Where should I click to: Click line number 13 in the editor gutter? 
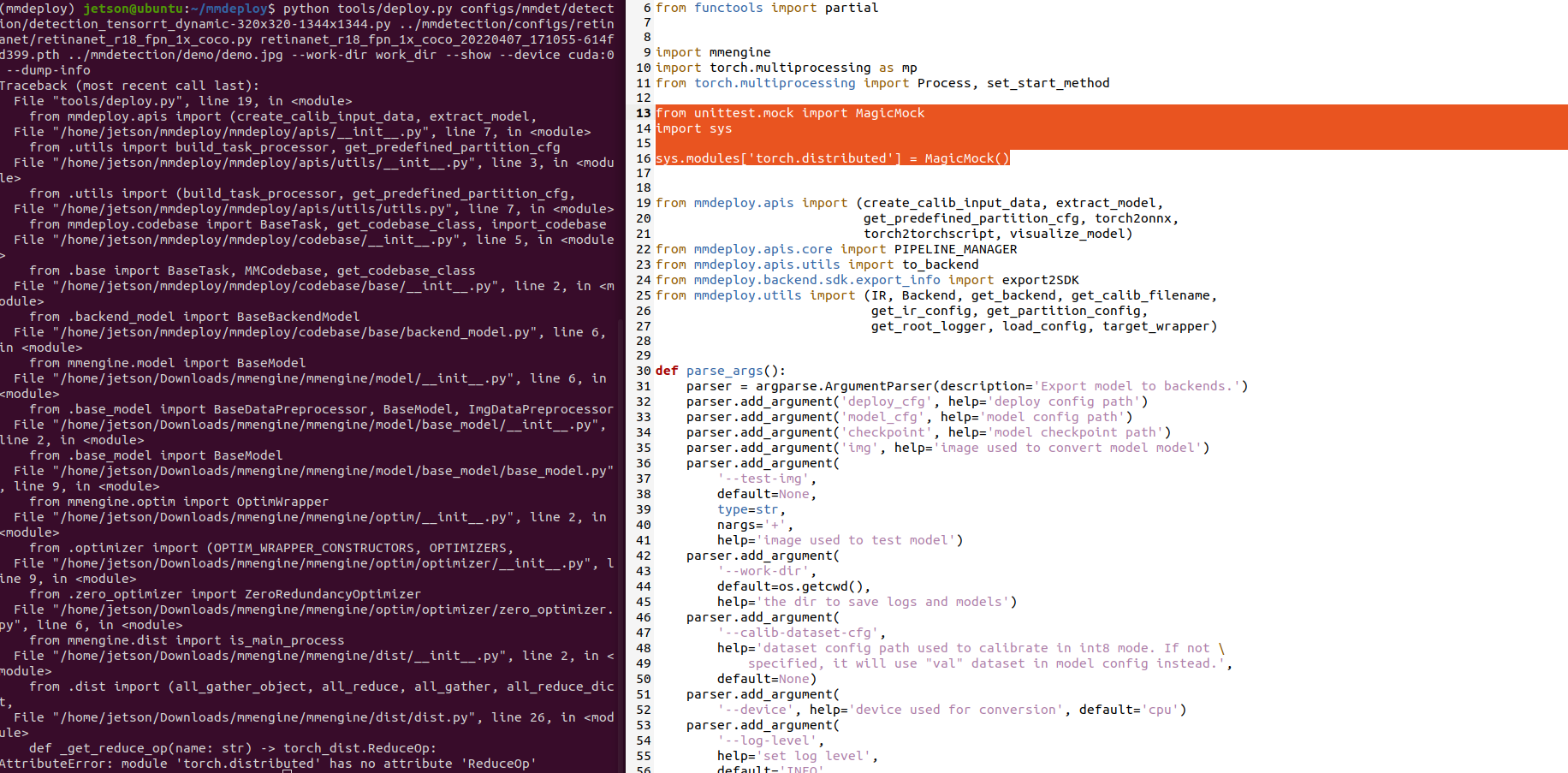644,113
